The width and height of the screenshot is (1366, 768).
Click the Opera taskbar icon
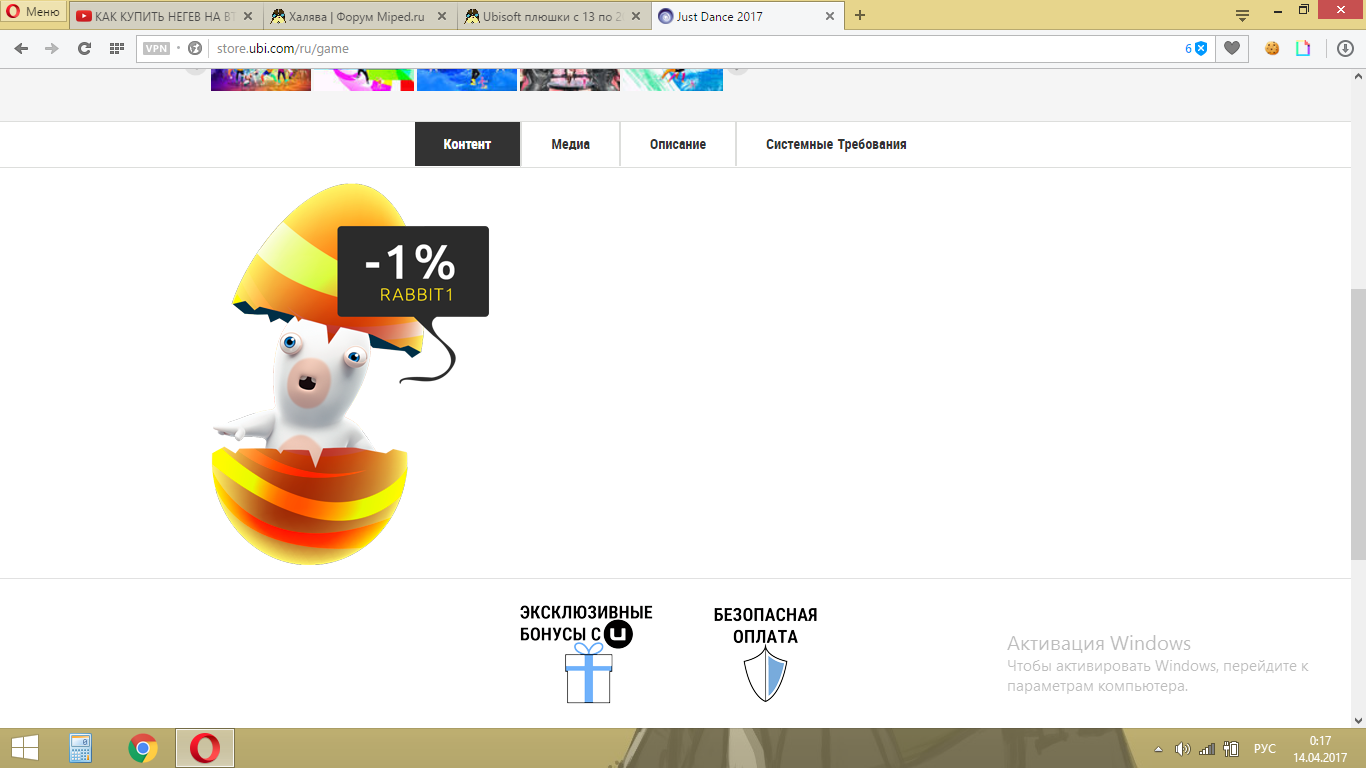205,748
